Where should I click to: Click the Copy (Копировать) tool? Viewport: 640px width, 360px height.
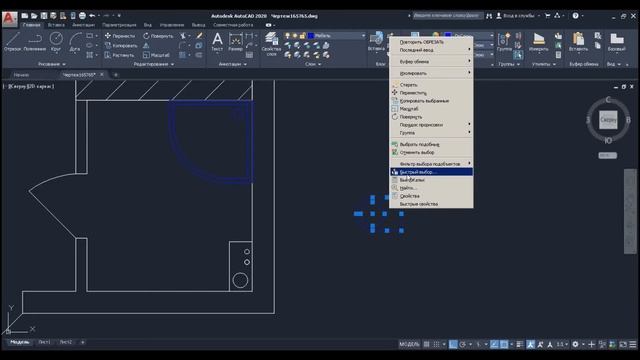click(x=121, y=45)
